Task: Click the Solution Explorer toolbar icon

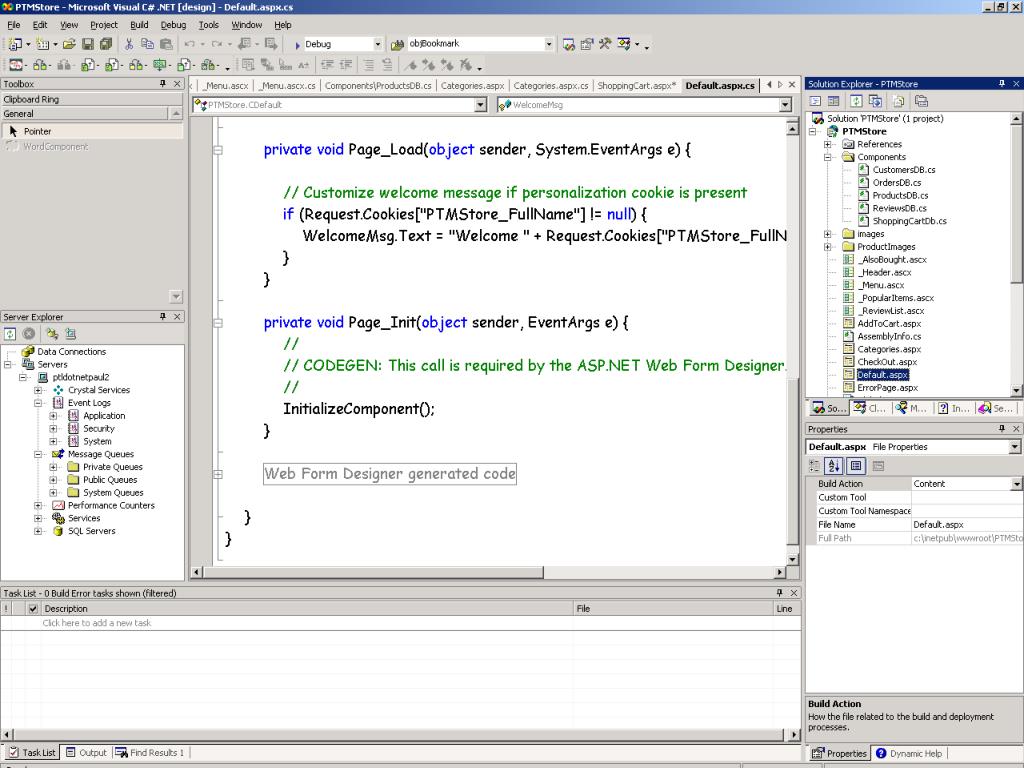Action: point(568,44)
